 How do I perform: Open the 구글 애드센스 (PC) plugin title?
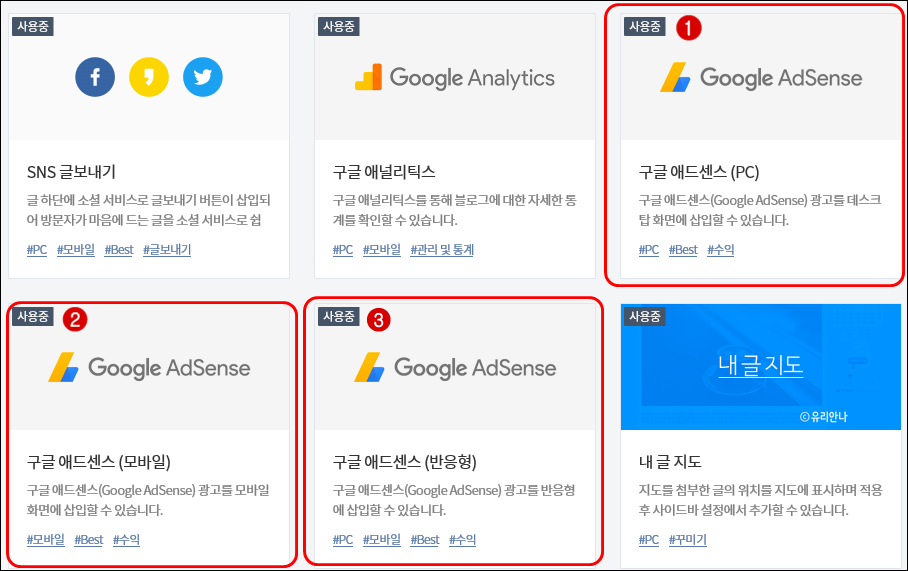click(x=698, y=172)
